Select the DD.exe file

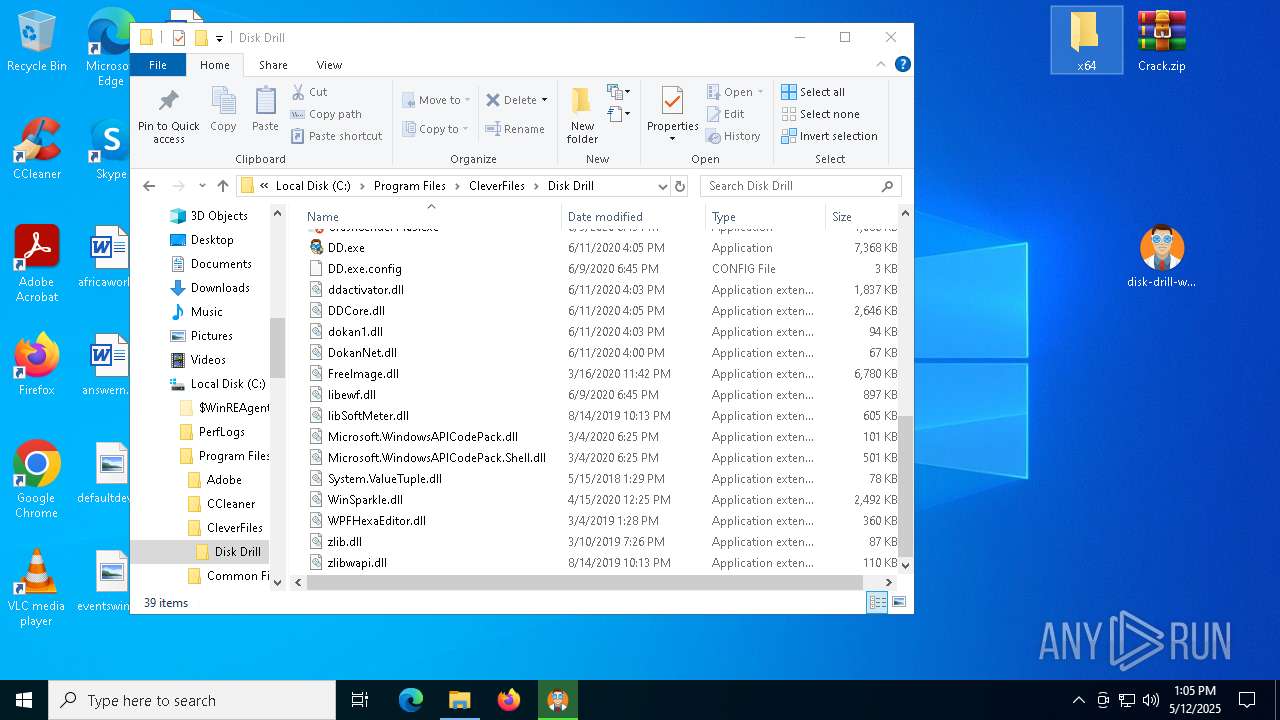pyautogui.click(x=346, y=247)
